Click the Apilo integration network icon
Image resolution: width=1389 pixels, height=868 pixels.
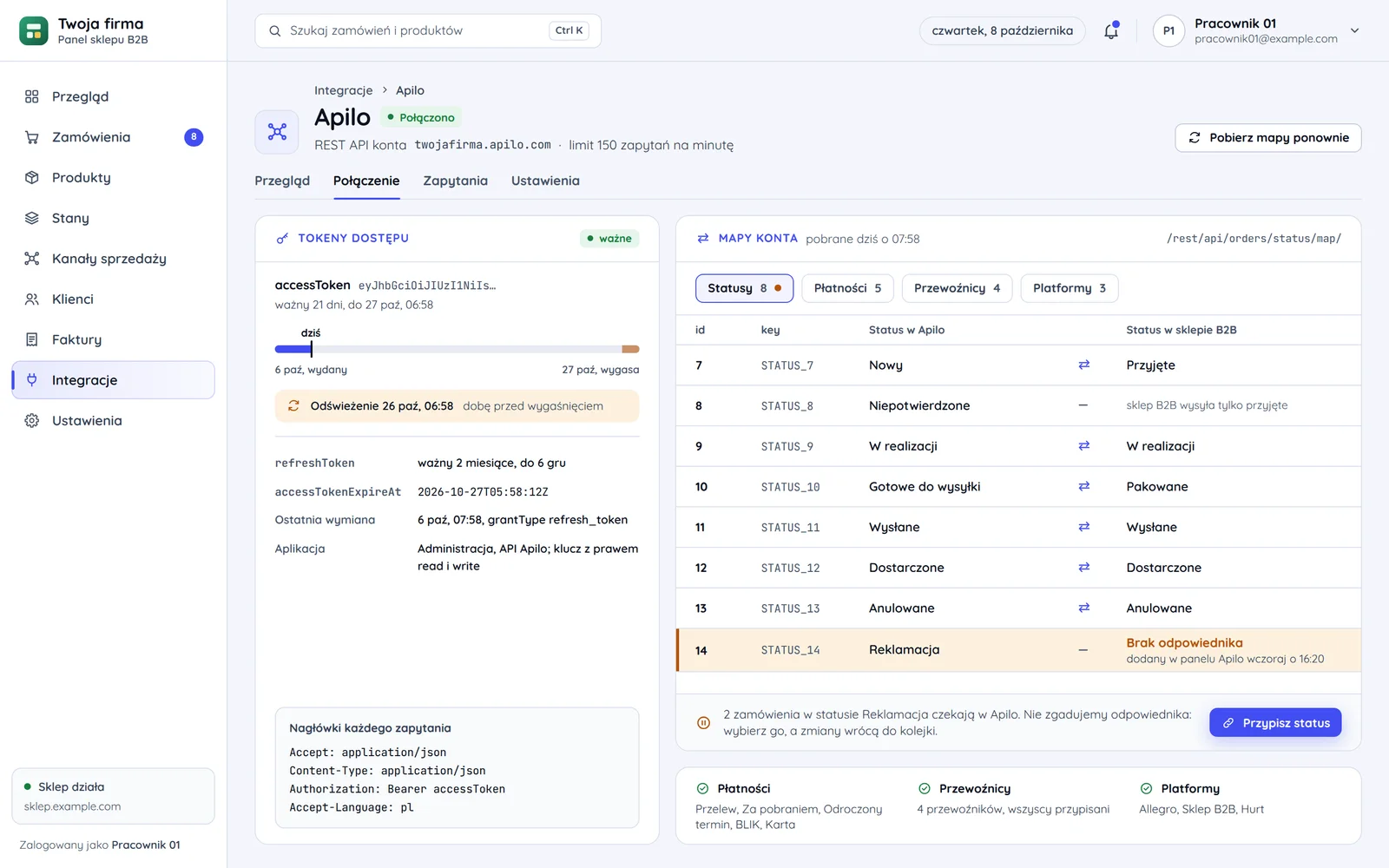pos(277,132)
